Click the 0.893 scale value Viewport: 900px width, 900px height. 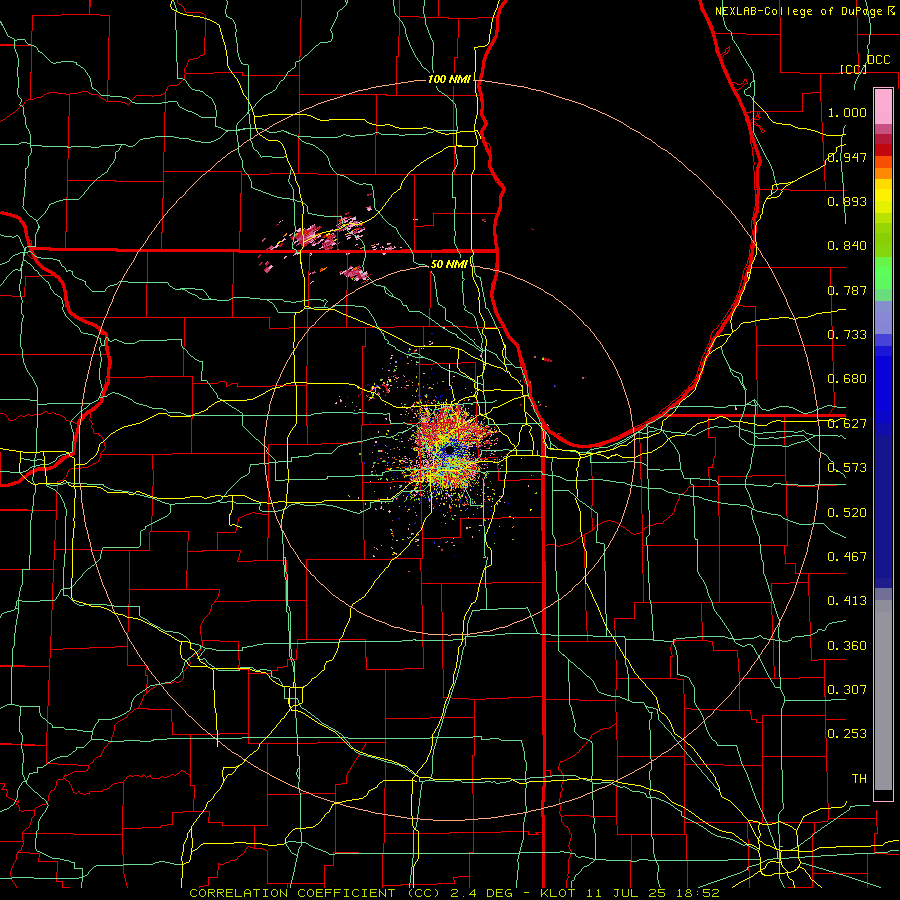click(847, 201)
